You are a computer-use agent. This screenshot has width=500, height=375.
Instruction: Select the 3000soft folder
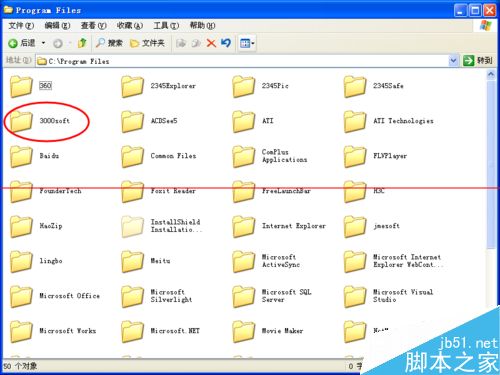[x=40, y=121]
